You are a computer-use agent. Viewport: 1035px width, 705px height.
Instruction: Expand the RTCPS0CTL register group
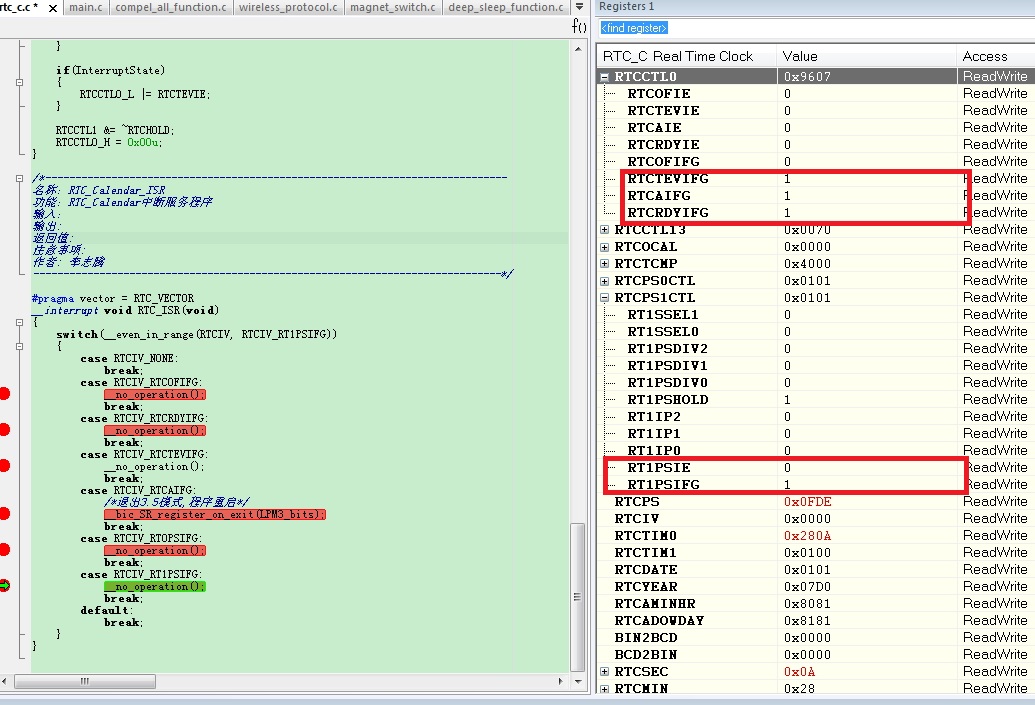[604, 281]
